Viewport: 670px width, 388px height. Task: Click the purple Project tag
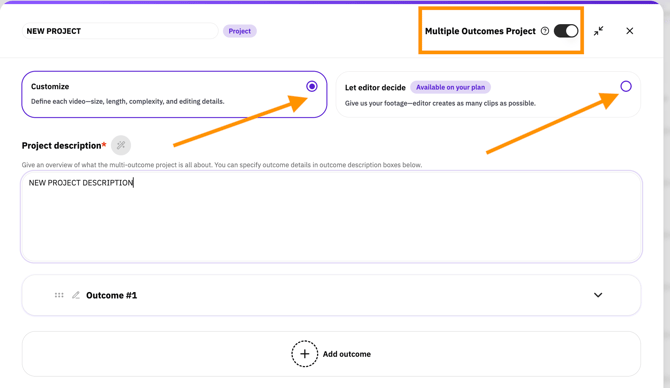(240, 31)
